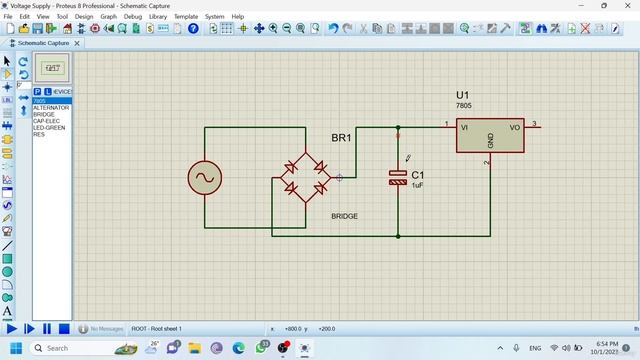
Task: Open the File menu
Action: [8, 16]
